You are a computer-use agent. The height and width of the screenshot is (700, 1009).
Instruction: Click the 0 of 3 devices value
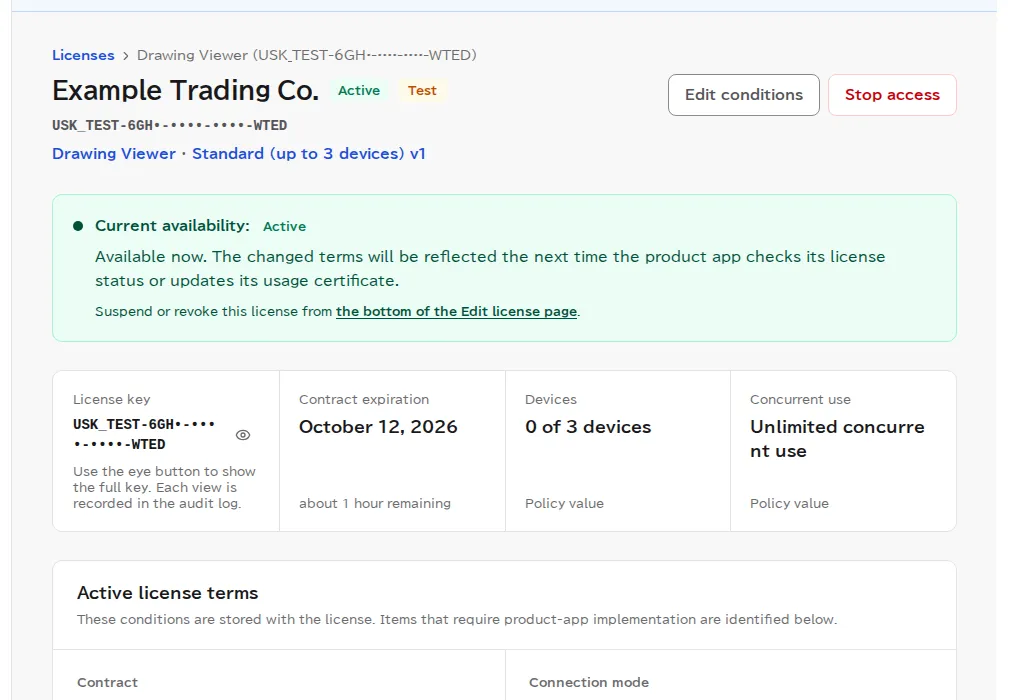point(588,427)
